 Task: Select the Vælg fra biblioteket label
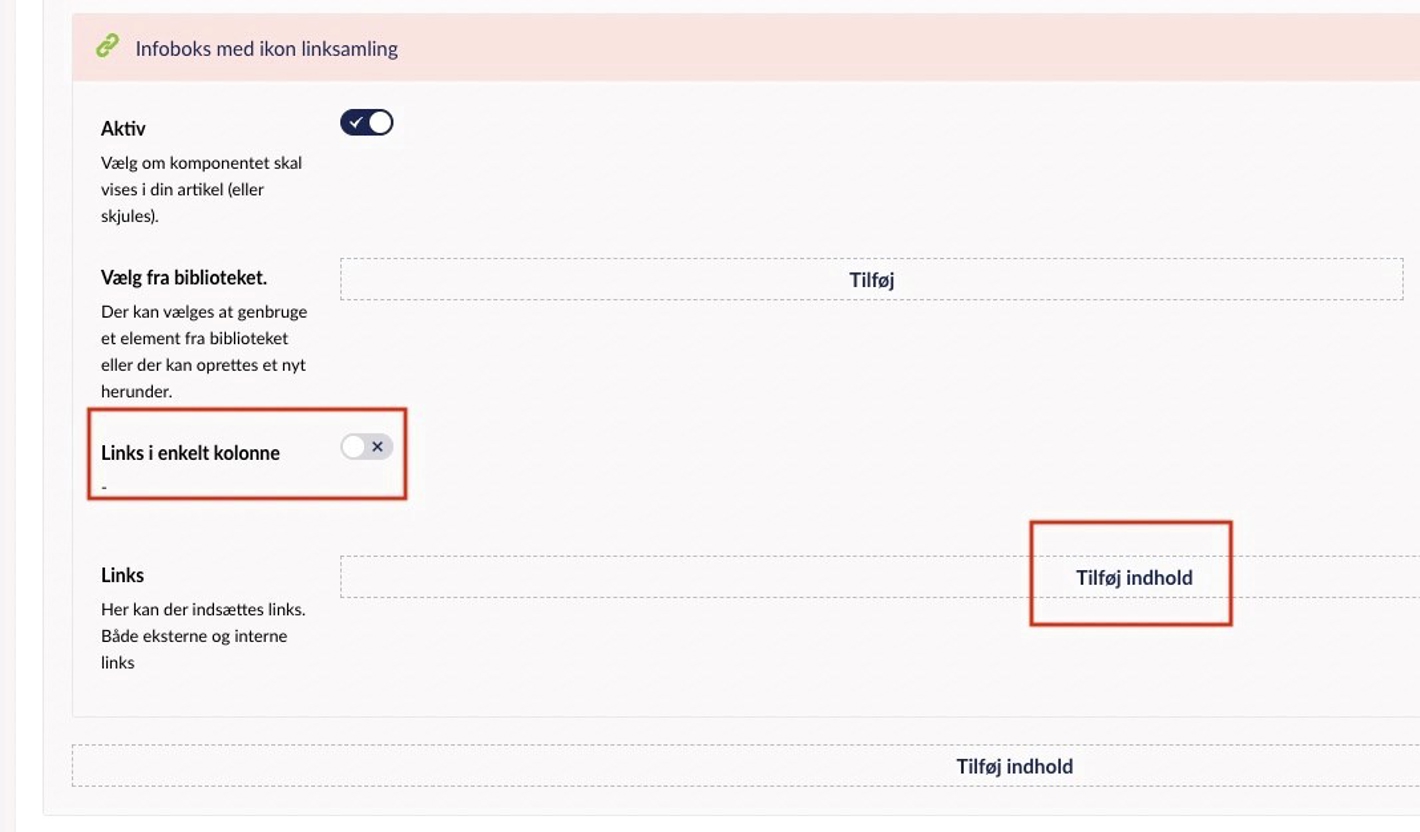[184, 277]
